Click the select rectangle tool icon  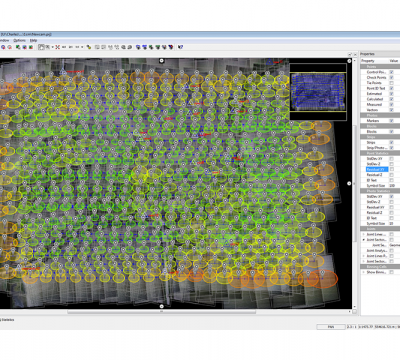coord(41,47)
